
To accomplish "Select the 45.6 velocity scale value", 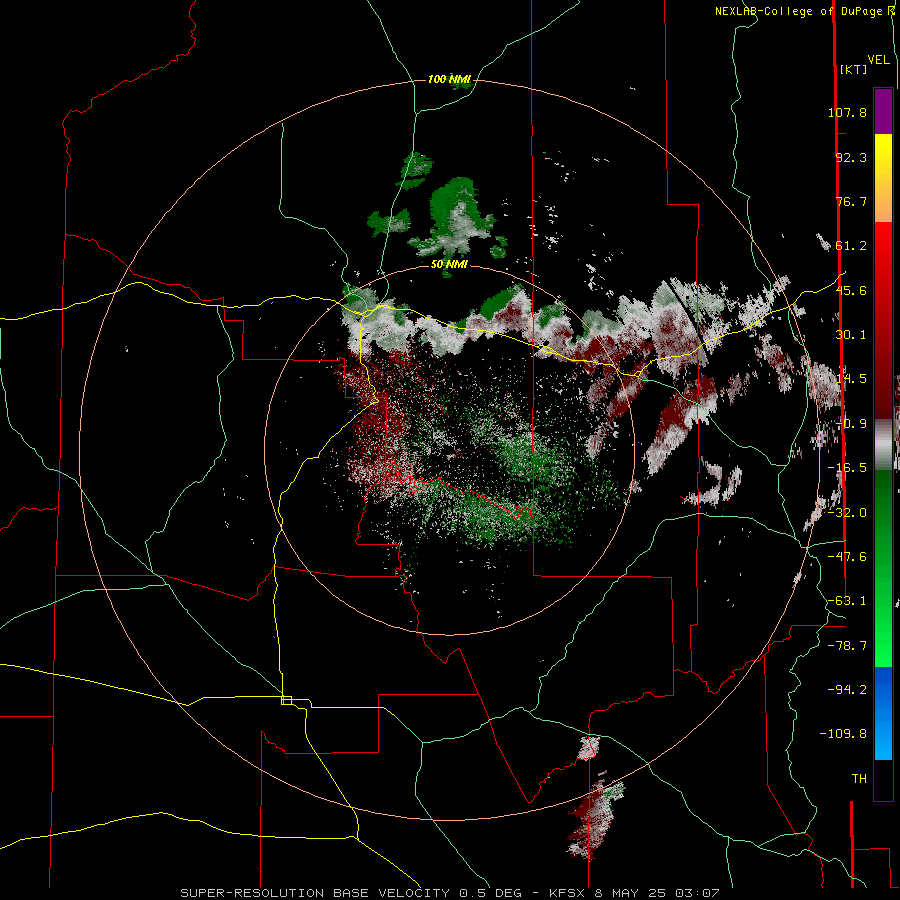I will [x=851, y=290].
